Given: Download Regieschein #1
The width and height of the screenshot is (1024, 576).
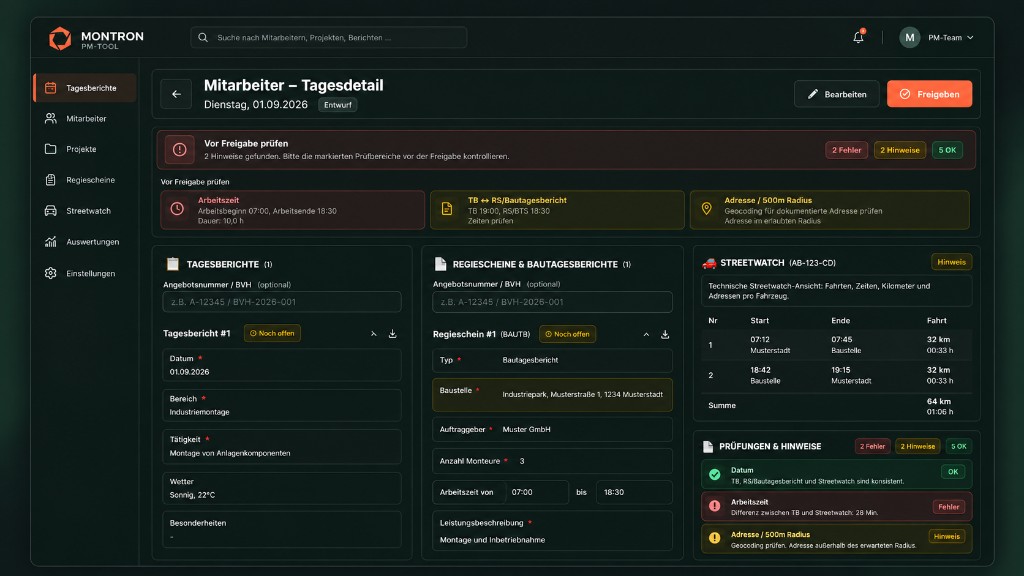Looking at the screenshot, I should pos(665,334).
